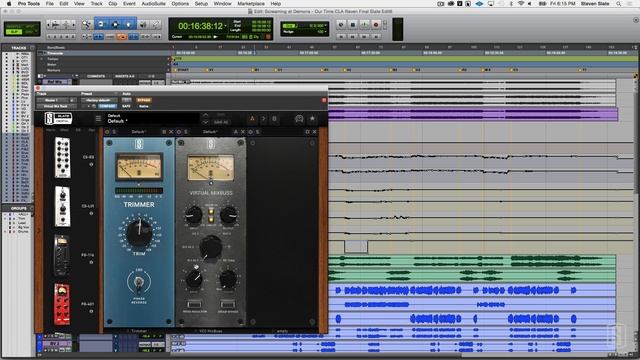Toggle Trimmer slot power button

tap(107, 132)
